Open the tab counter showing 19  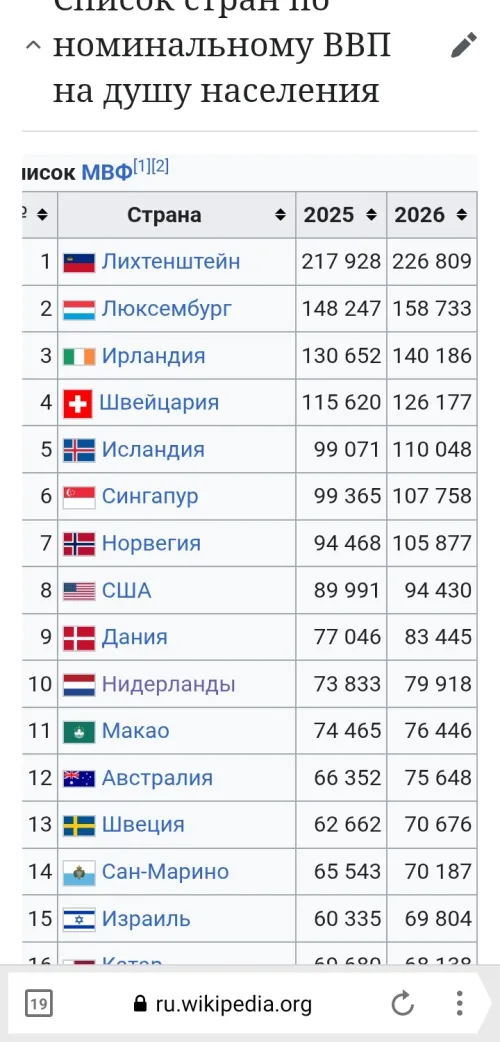tap(39, 1003)
